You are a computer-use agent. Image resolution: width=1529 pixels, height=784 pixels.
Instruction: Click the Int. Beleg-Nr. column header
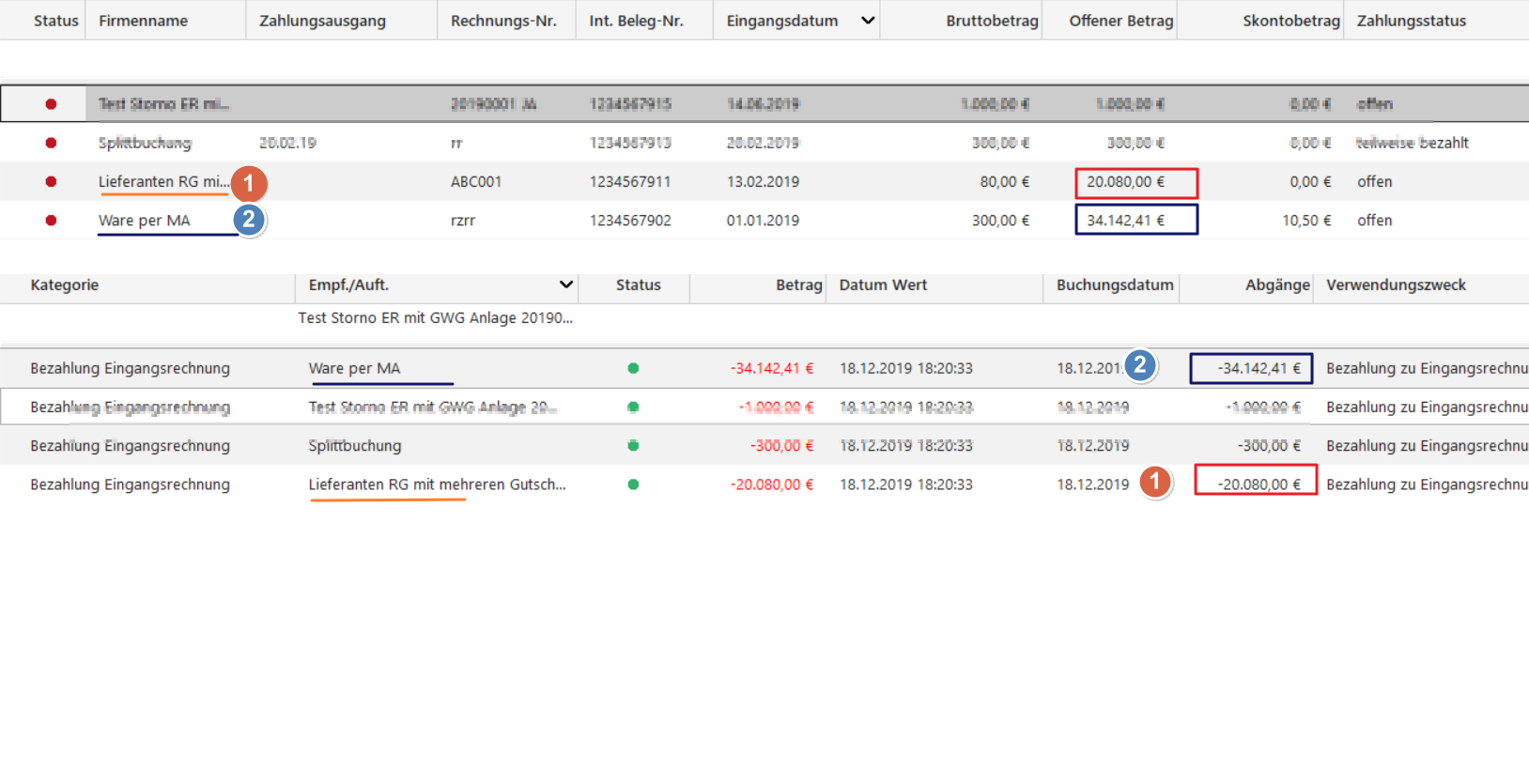pyautogui.click(x=636, y=21)
